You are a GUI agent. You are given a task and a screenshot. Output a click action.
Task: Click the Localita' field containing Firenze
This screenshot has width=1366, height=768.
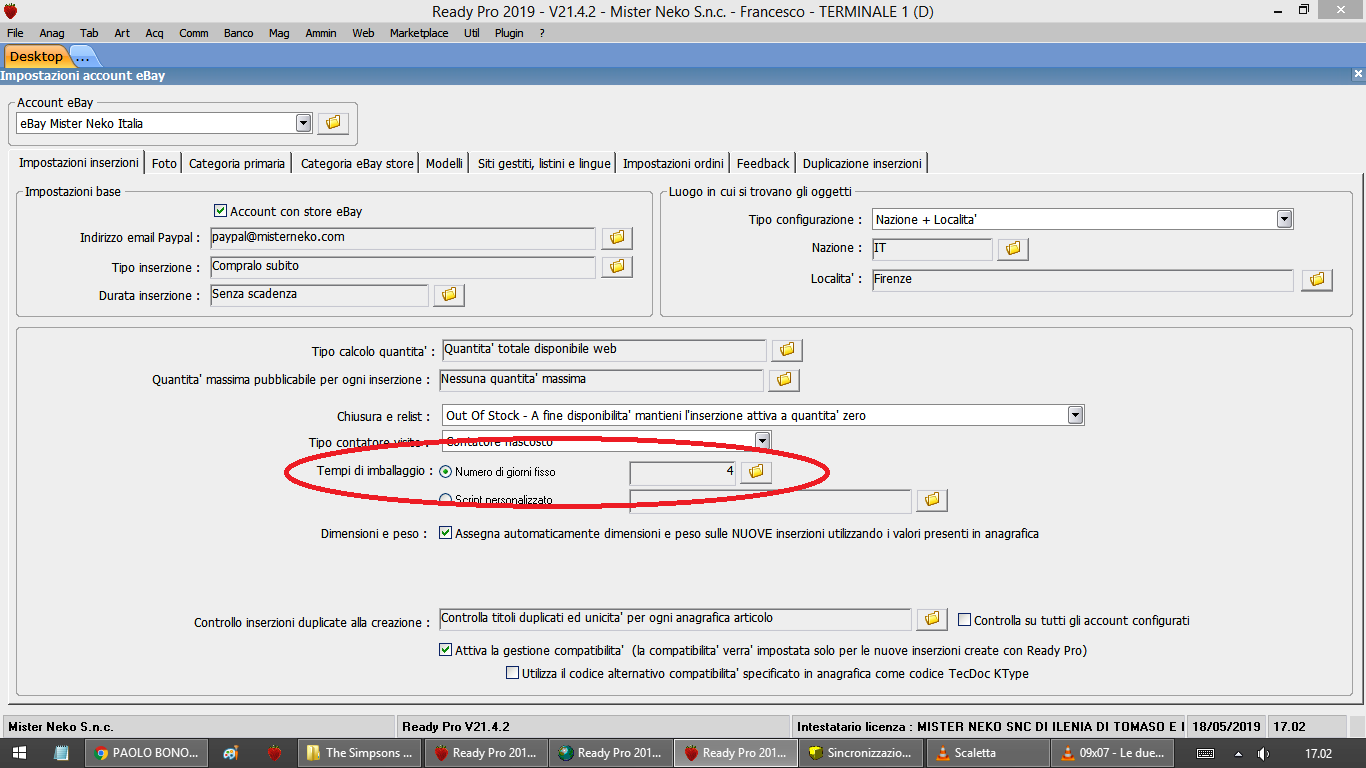point(1083,280)
